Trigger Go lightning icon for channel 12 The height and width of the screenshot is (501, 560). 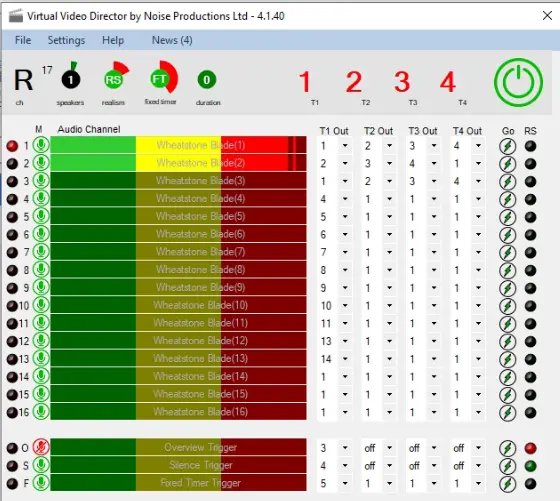(508, 341)
